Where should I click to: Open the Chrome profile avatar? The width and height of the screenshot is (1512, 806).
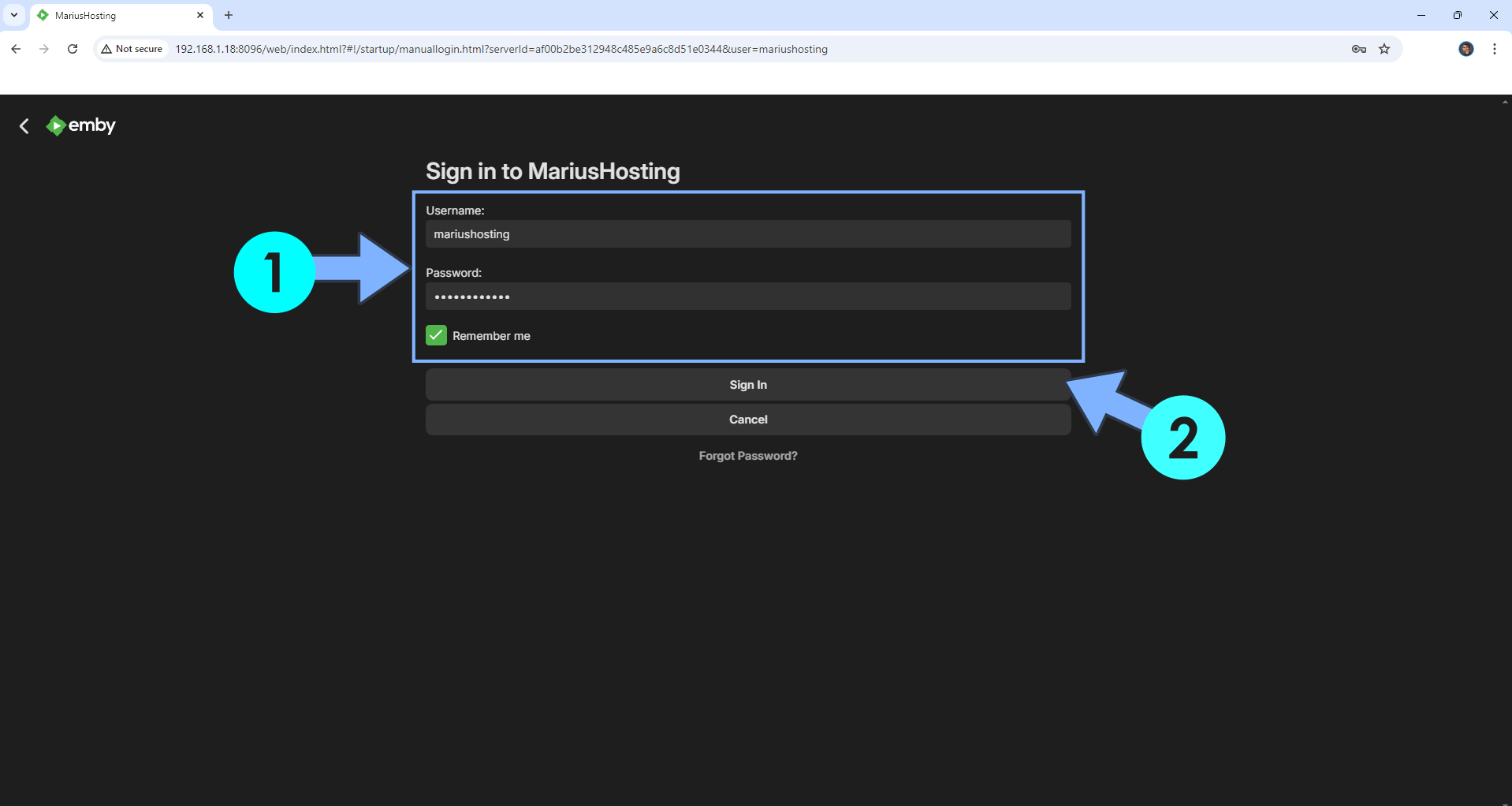(1466, 49)
